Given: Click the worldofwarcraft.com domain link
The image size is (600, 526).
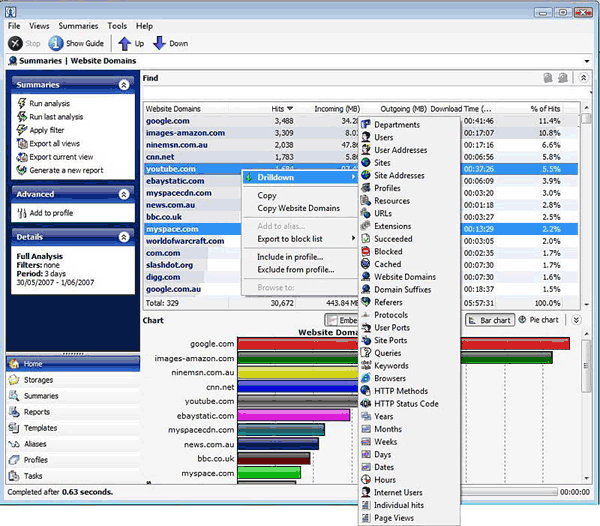Looking at the screenshot, I should (x=185, y=241).
